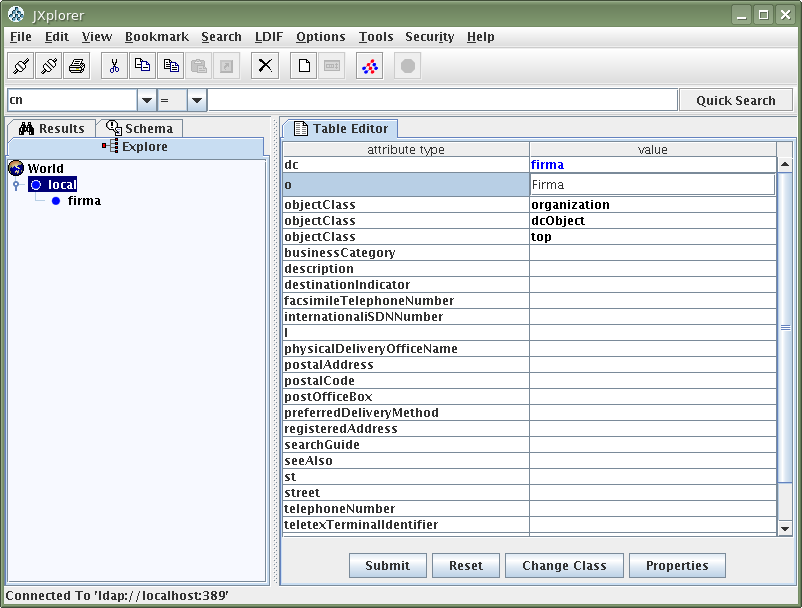Open the Help menu

481,37
